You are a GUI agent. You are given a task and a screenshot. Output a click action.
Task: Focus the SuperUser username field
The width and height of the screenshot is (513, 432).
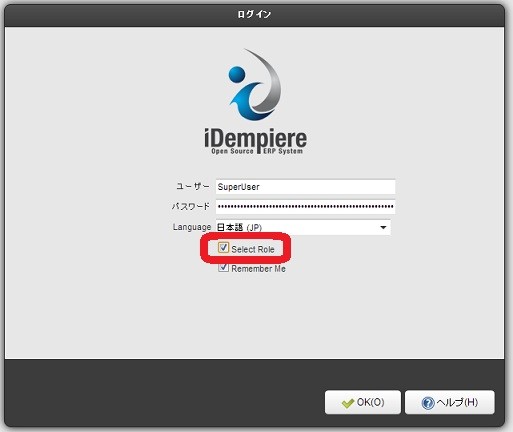[x=305, y=187]
